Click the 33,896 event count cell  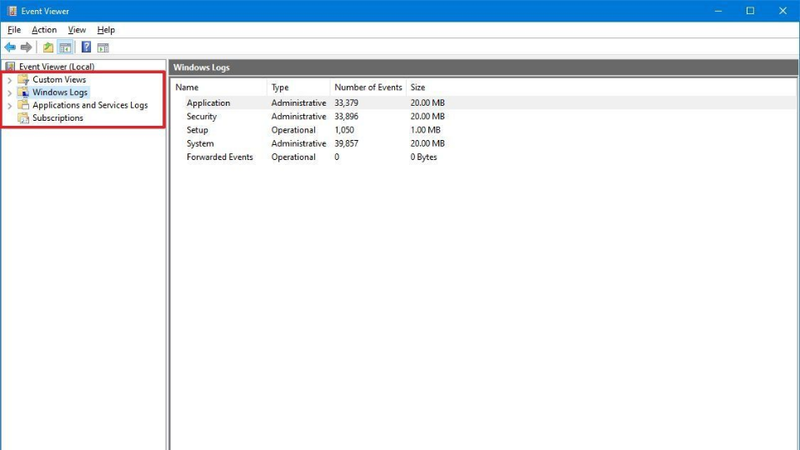[346, 116]
